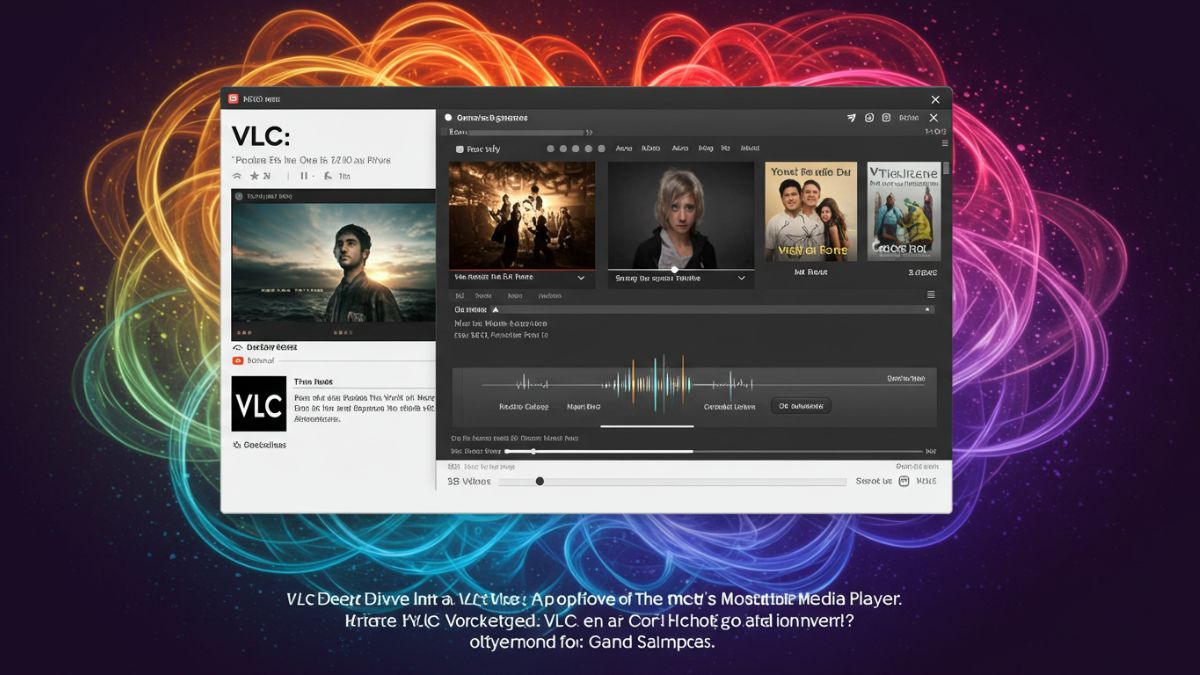Image resolution: width=1200 pixels, height=675 pixels.
Task: Click the star icon under the VLC heading
Action: pos(254,175)
